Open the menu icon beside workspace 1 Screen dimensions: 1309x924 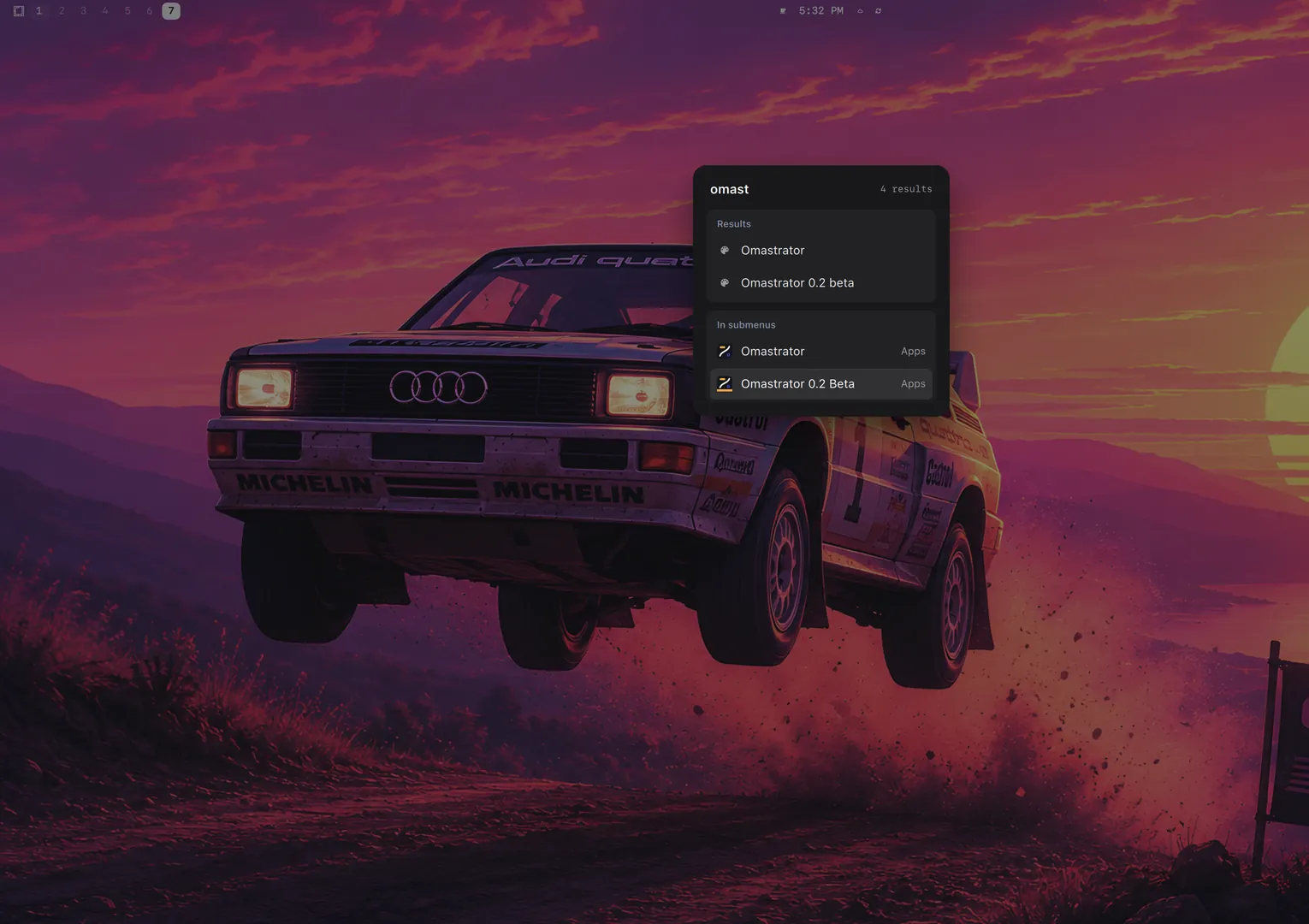19,11
